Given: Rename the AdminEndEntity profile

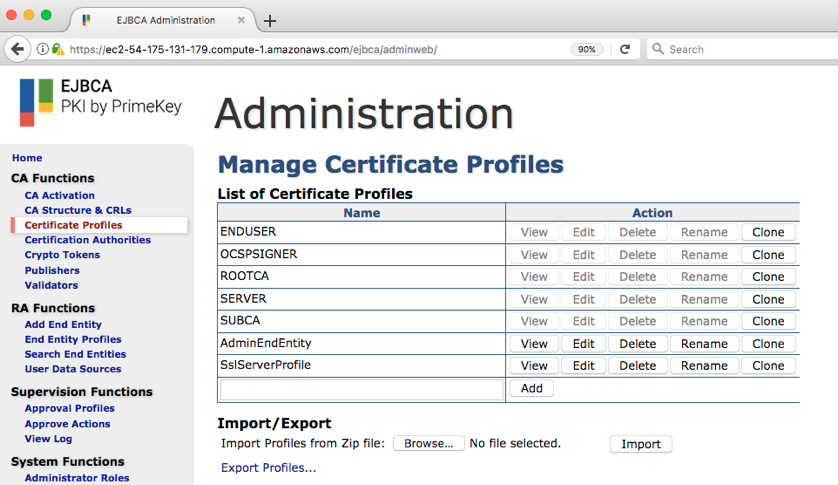Looking at the screenshot, I should tap(704, 344).
